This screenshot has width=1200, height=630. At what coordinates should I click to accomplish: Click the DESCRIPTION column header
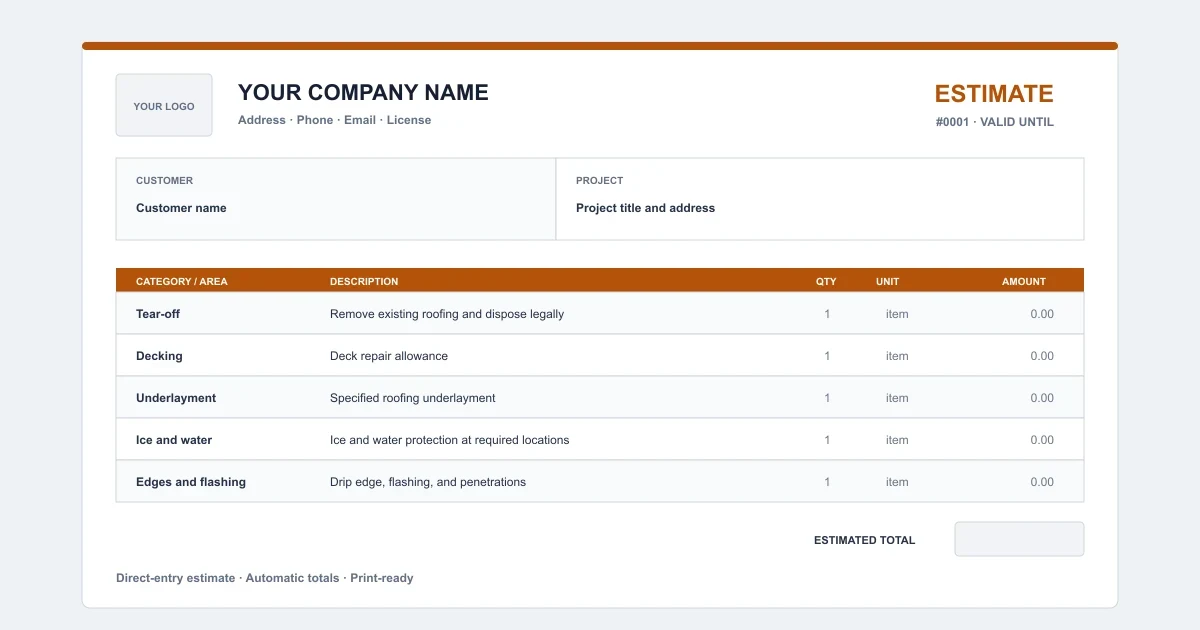(x=364, y=282)
